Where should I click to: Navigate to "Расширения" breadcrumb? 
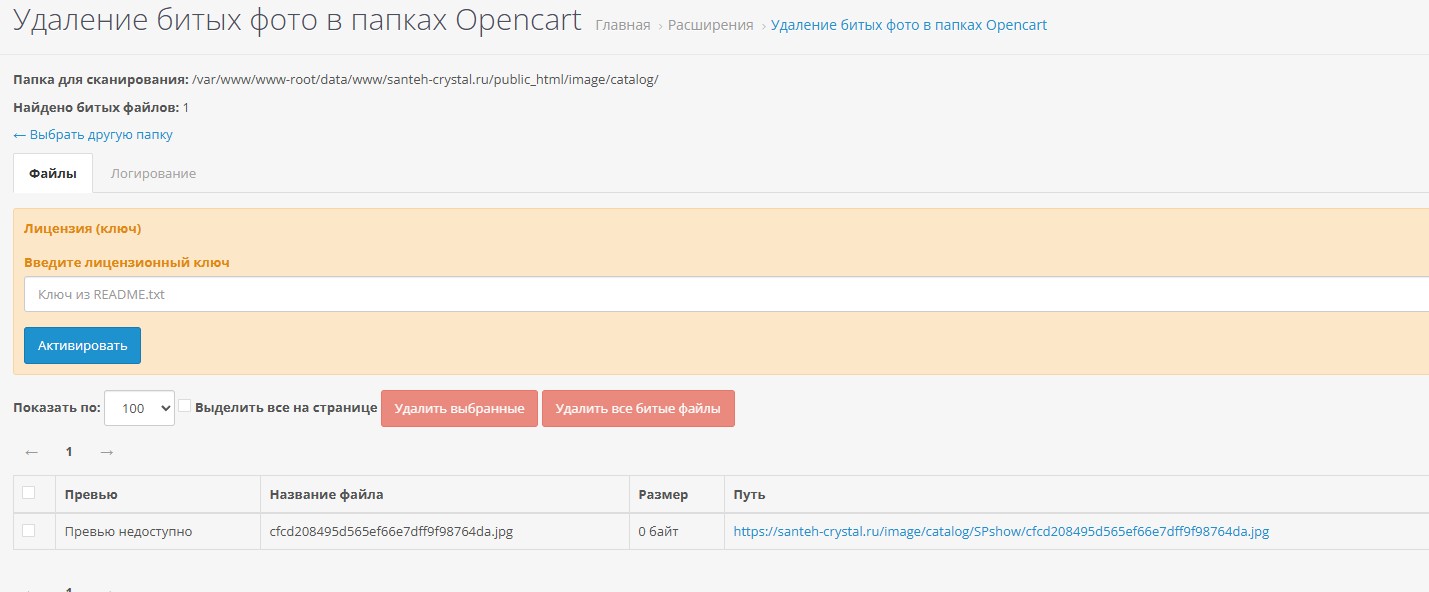click(710, 25)
